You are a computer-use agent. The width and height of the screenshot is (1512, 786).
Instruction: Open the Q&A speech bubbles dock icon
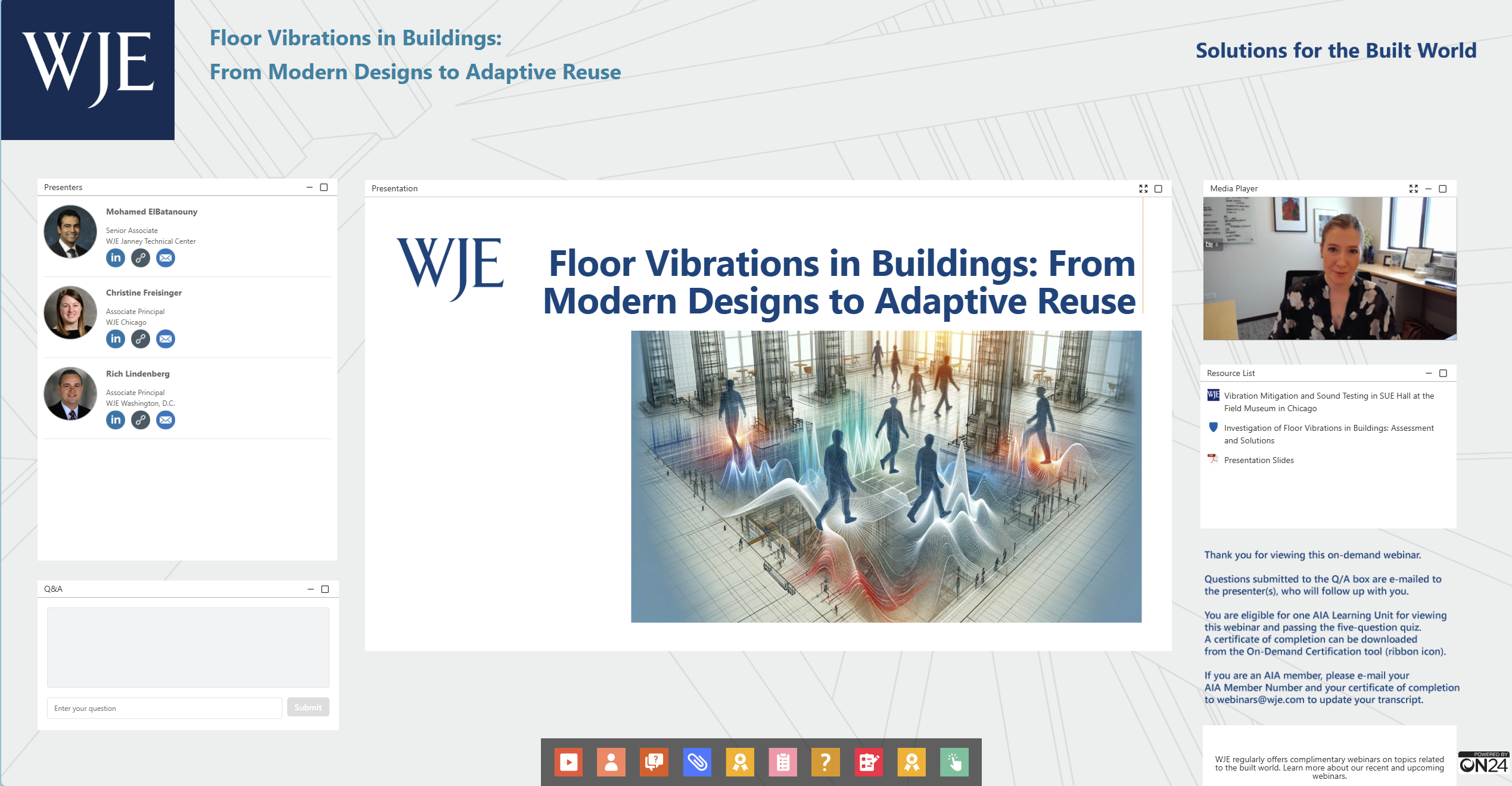pyautogui.click(x=654, y=762)
